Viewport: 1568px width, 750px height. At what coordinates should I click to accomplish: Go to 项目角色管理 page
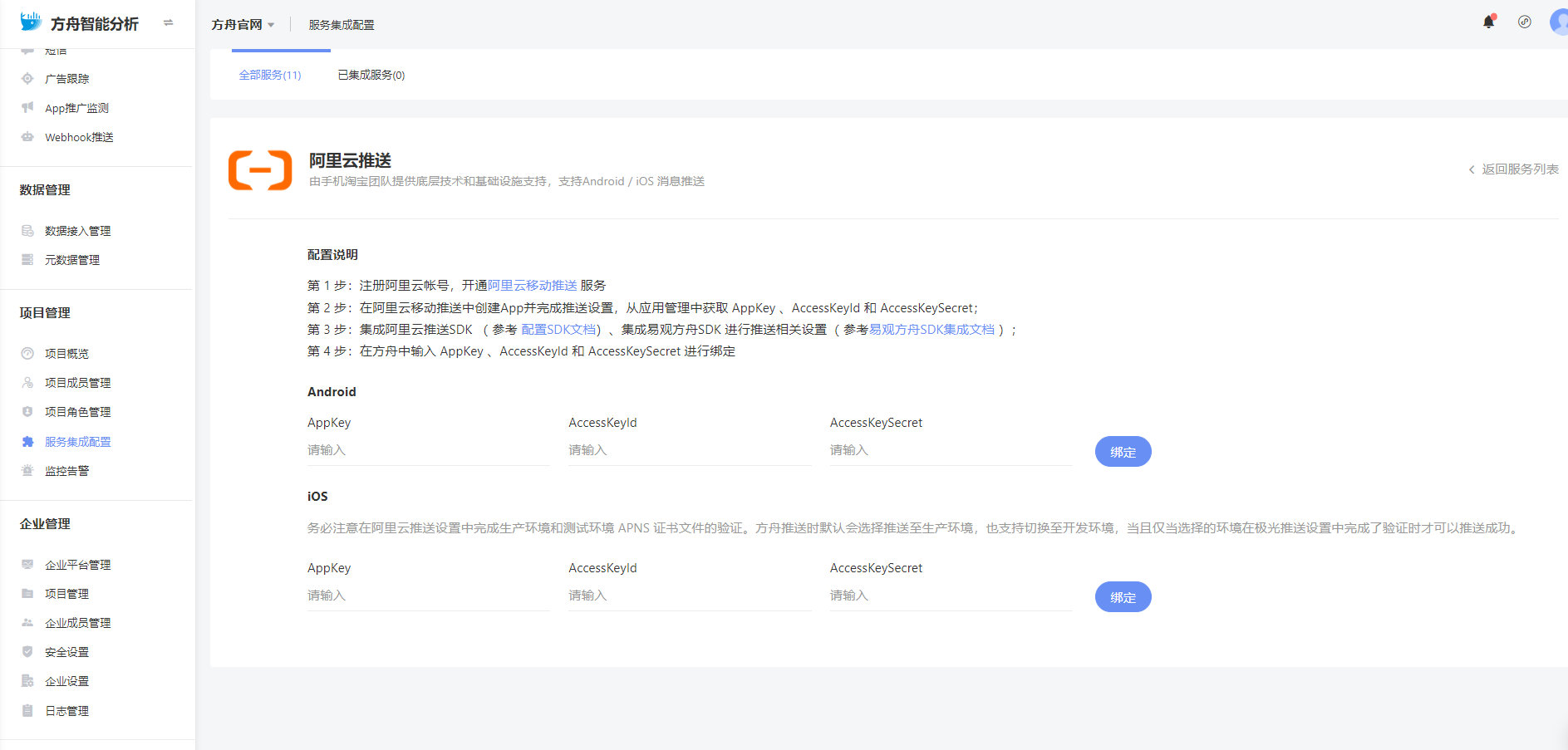tap(78, 412)
